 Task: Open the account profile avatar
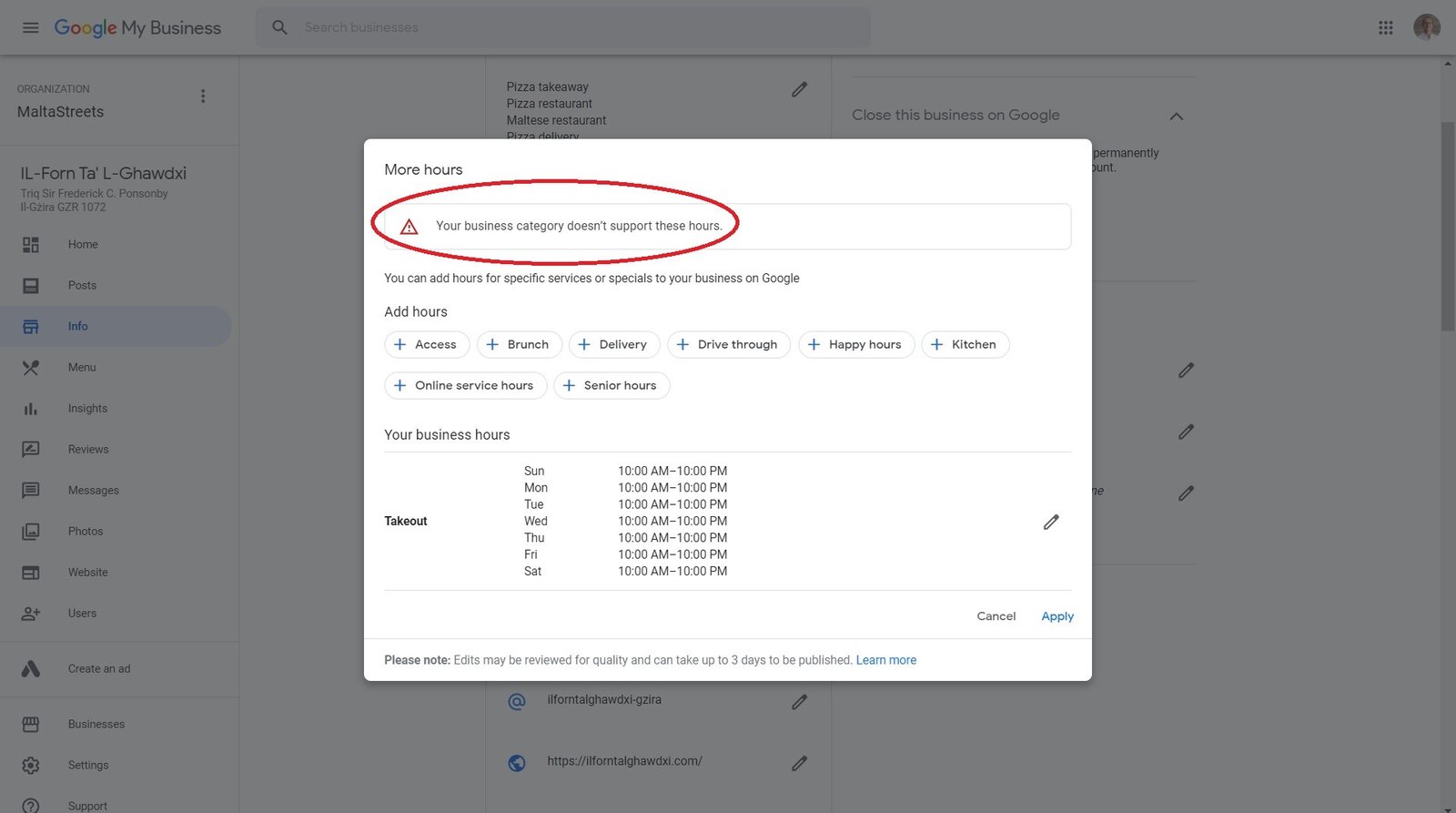(1426, 27)
